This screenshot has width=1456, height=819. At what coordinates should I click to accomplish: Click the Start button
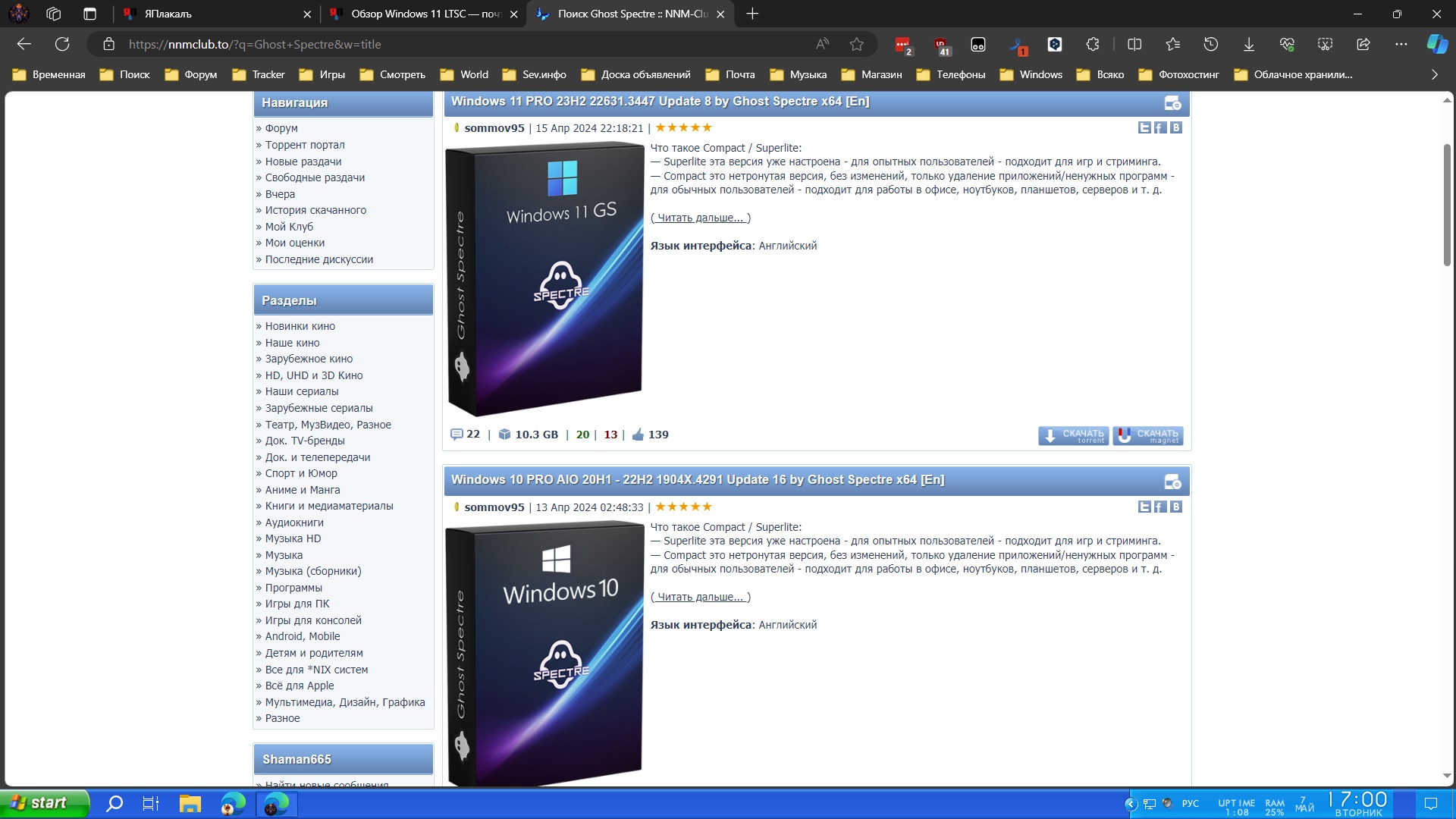[43, 803]
